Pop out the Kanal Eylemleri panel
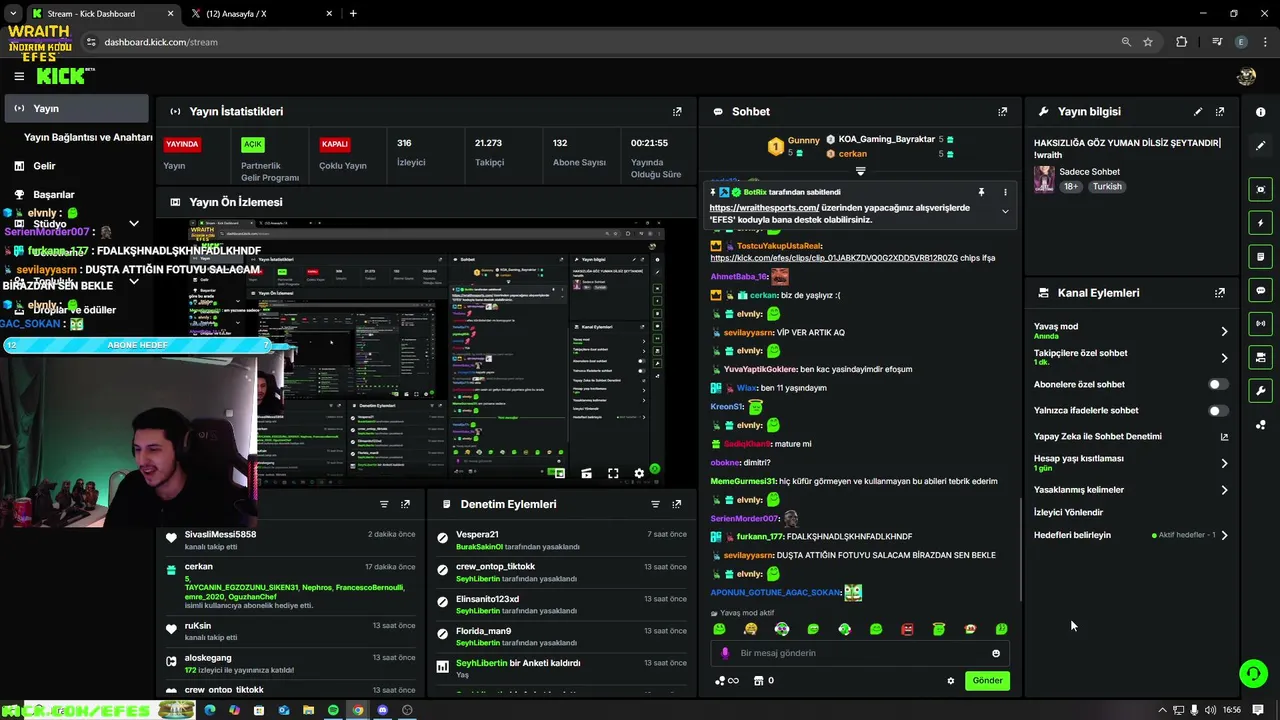This screenshot has width=1280, height=720. [1220, 293]
